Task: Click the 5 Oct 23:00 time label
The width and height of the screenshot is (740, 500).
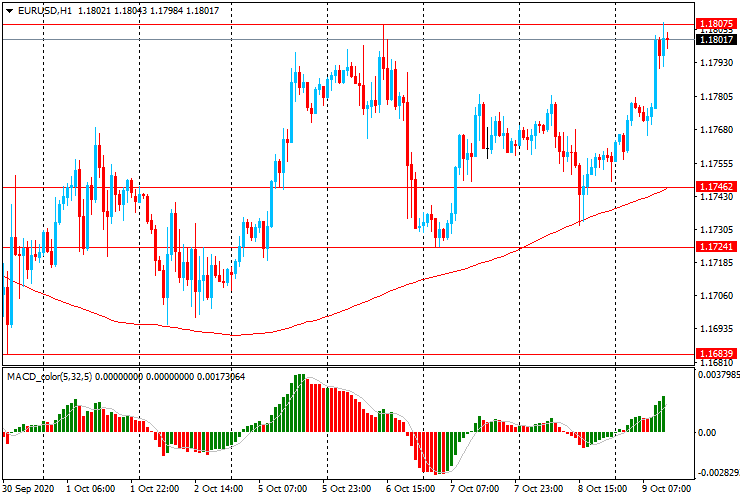Action: click(346, 489)
